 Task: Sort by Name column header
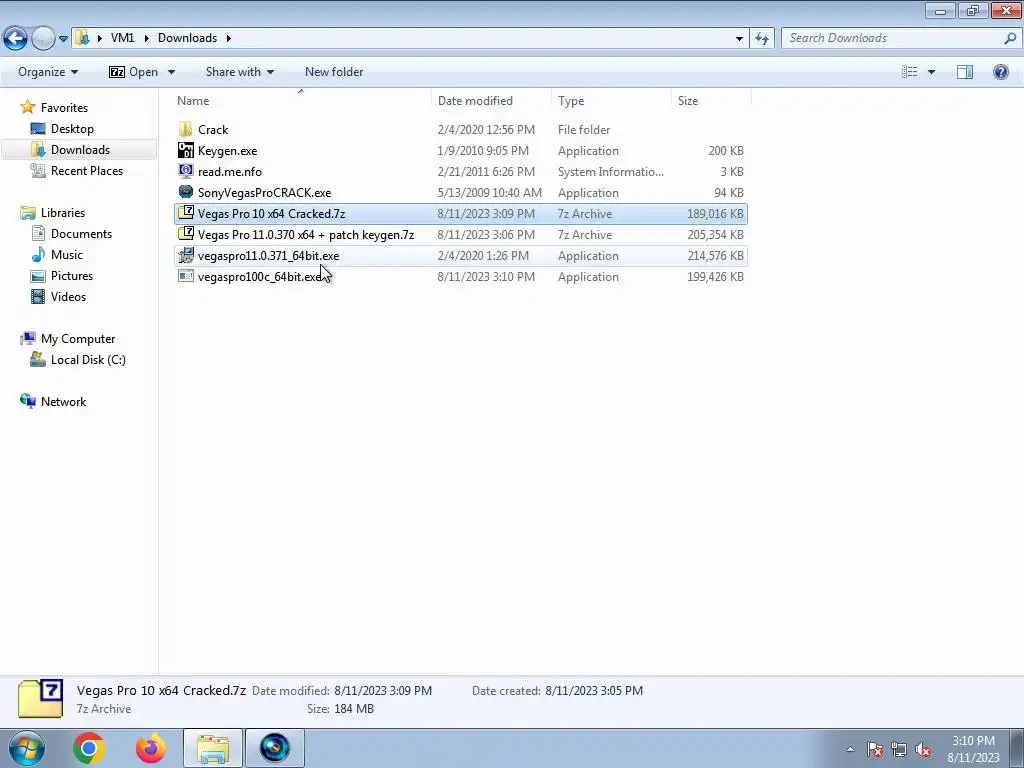click(193, 101)
